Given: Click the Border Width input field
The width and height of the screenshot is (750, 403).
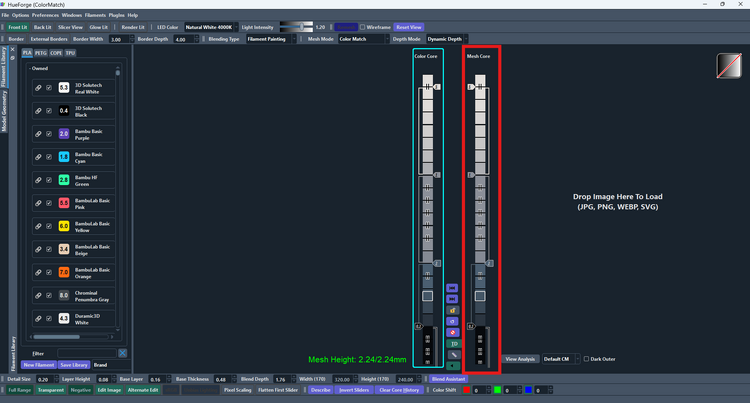Looking at the screenshot, I should (118, 39).
